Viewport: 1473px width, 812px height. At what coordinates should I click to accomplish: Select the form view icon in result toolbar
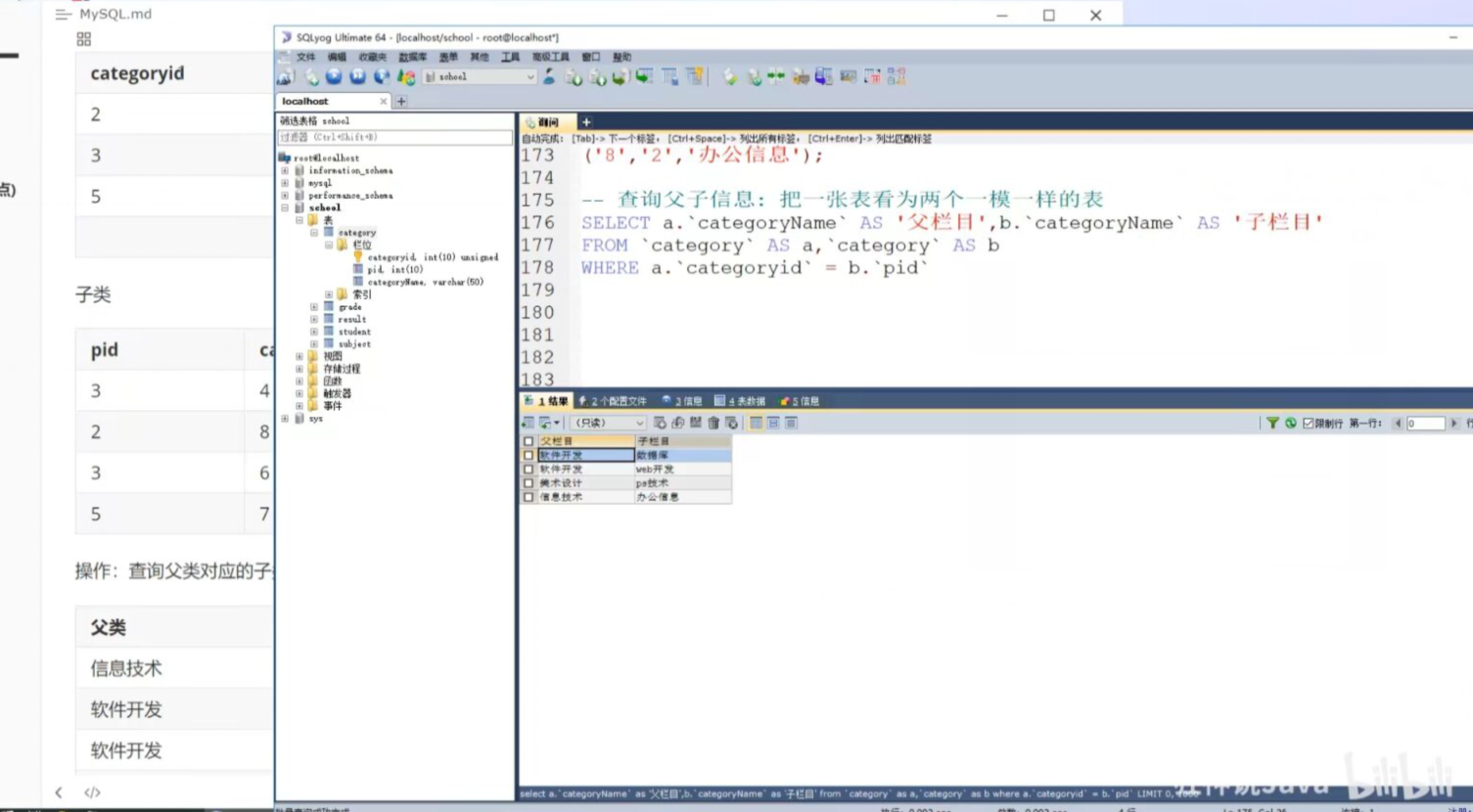point(773,423)
